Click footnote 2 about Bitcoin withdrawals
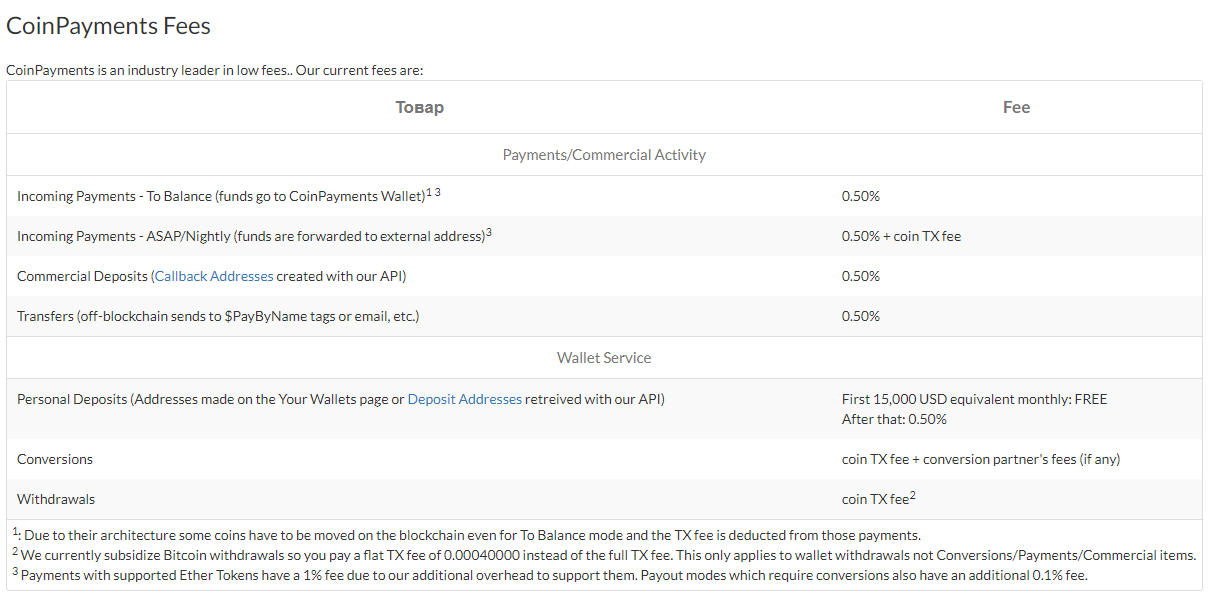This screenshot has height=605, width=1216. 604,555
